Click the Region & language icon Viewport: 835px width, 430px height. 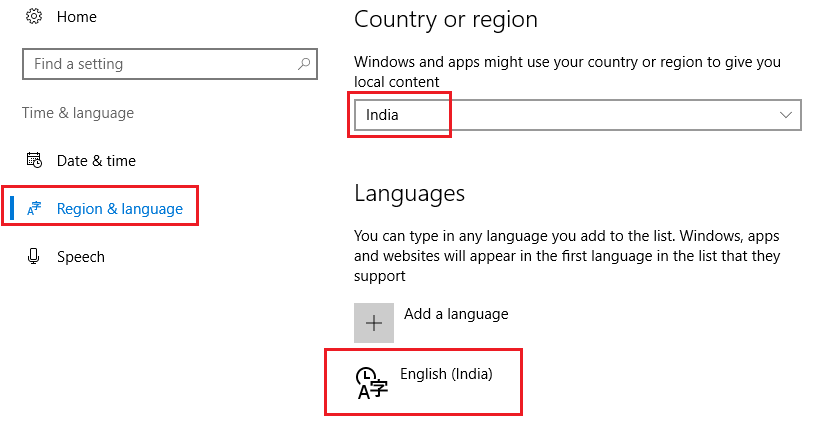tap(34, 209)
